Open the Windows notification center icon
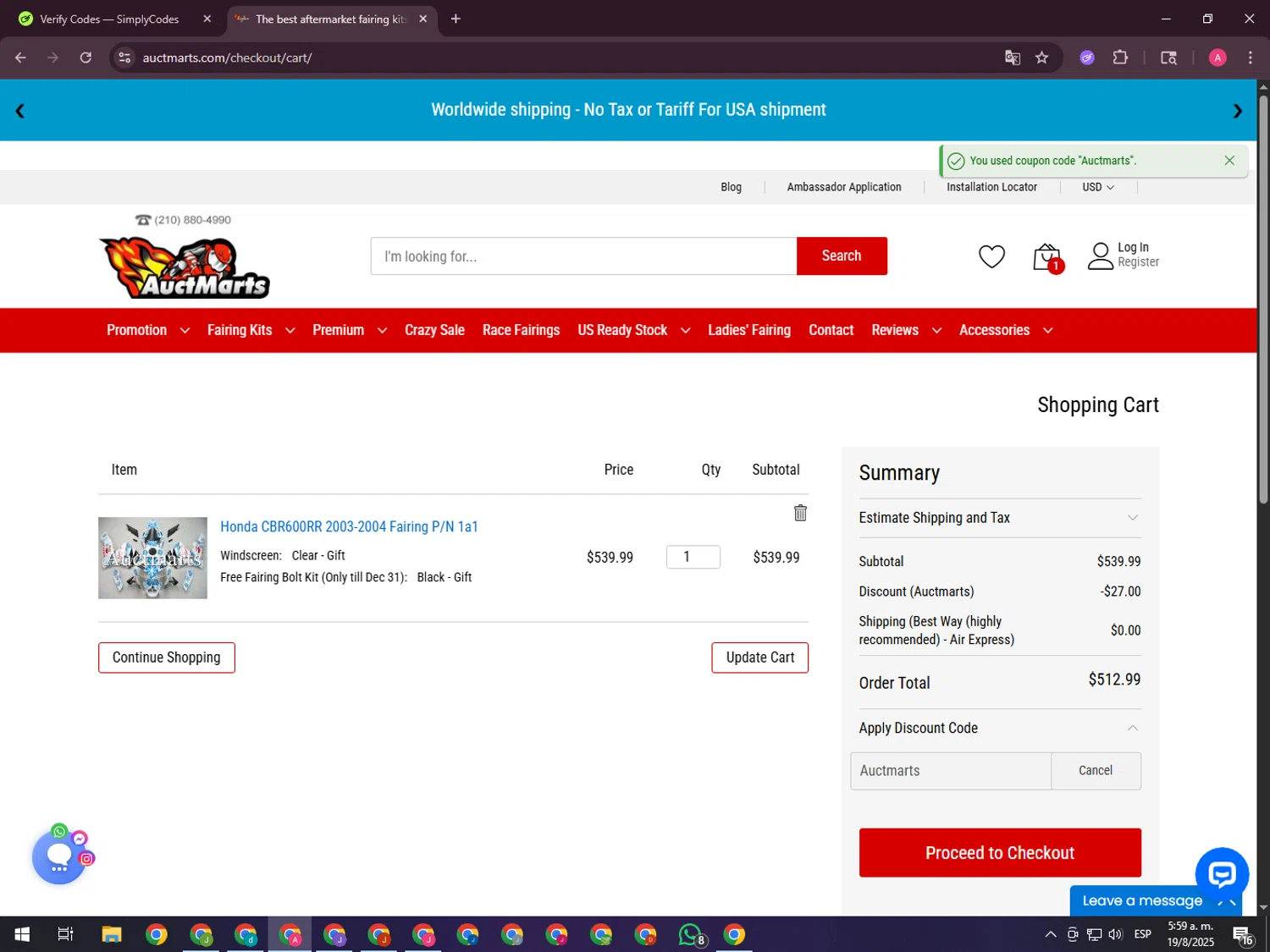1270x952 pixels. point(1243,935)
